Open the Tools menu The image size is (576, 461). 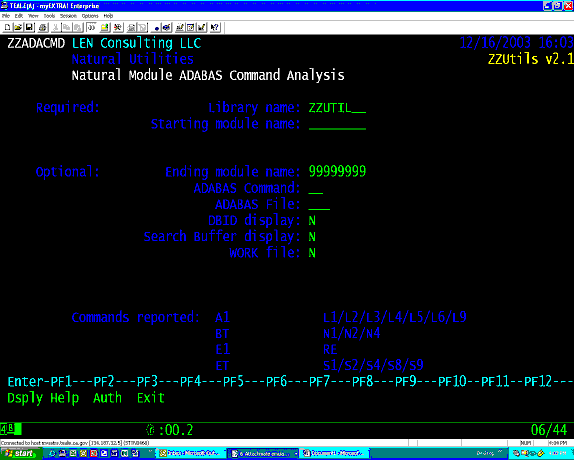[x=49, y=16]
